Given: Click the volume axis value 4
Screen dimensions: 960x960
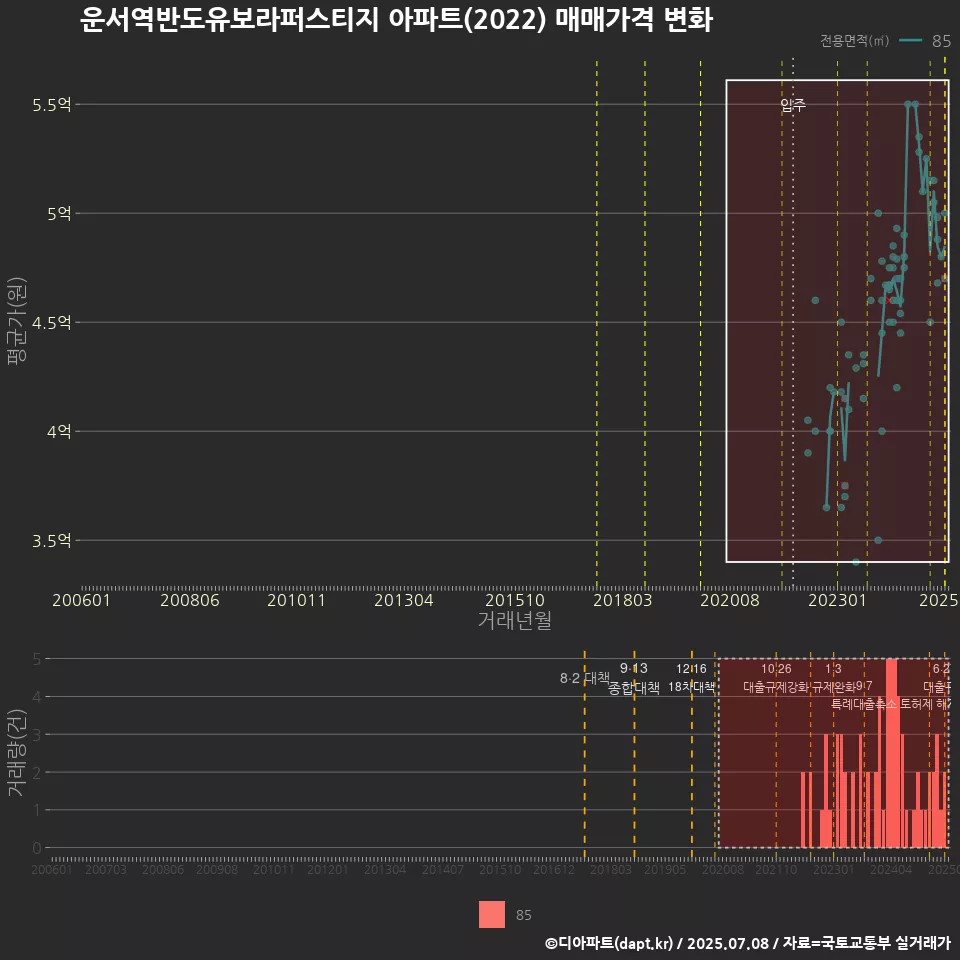Looking at the screenshot, I should 37,697.
